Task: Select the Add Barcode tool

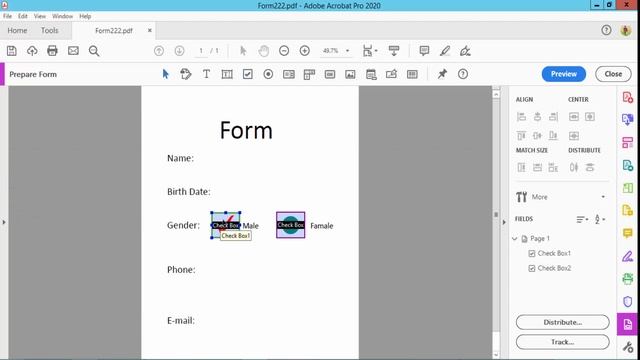Action: 412,74
